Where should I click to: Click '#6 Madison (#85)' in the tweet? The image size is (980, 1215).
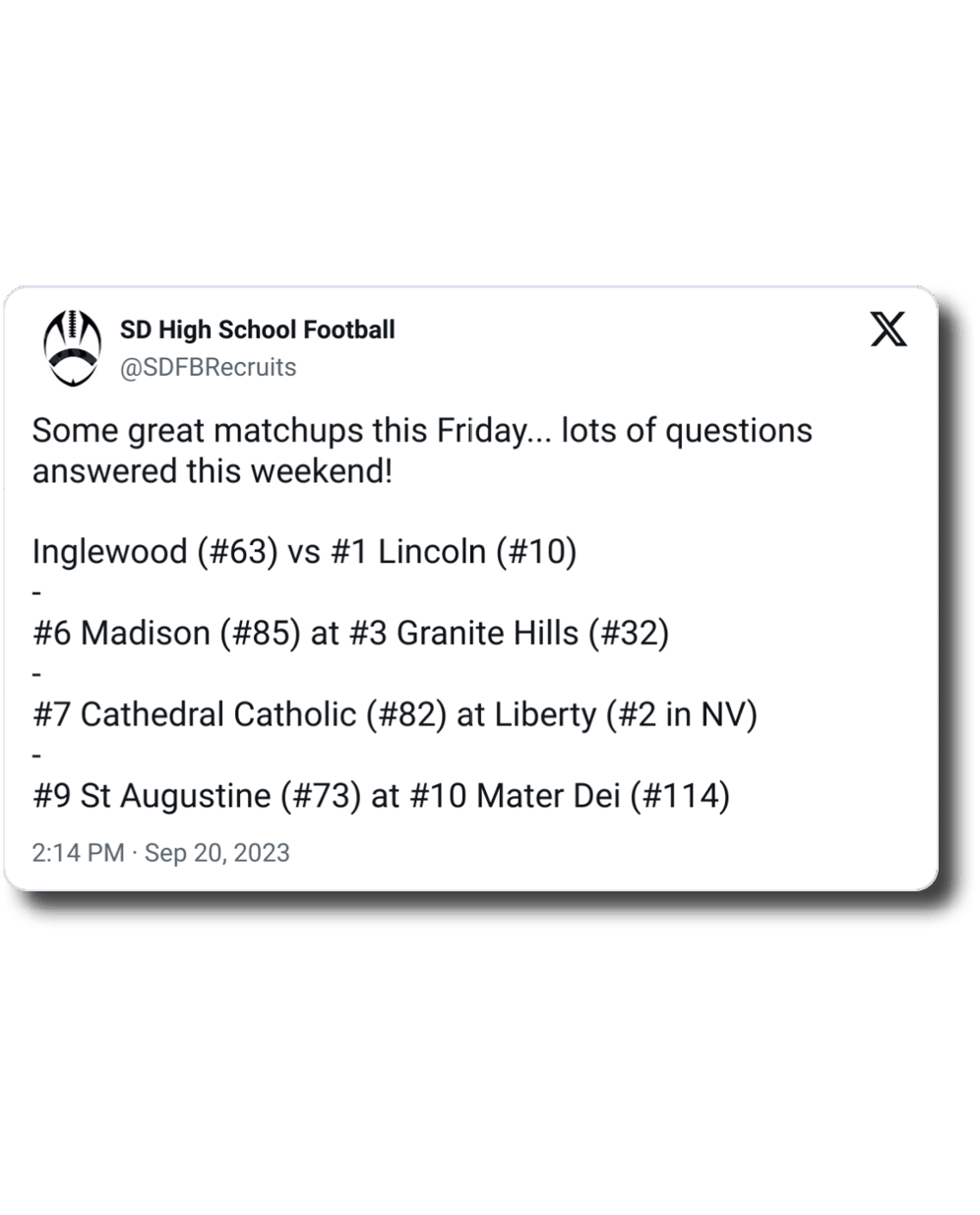(x=166, y=633)
